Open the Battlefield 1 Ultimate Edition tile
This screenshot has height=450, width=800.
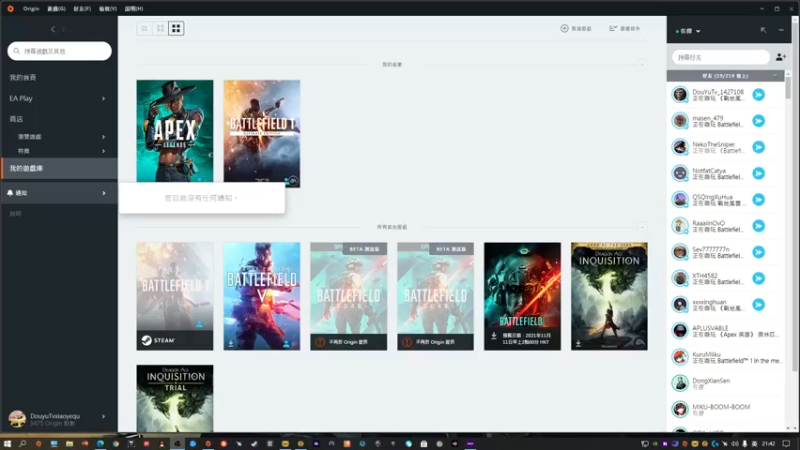(x=262, y=134)
